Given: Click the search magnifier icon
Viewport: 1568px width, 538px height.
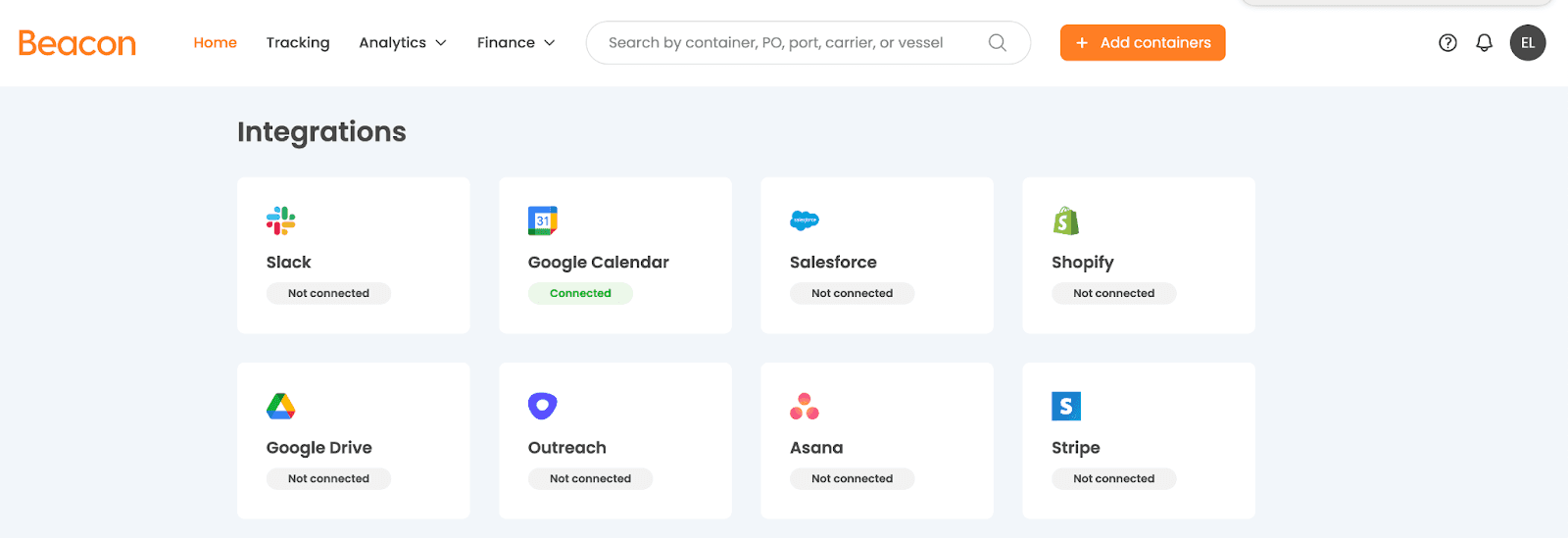Looking at the screenshot, I should click(x=998, y=43).
